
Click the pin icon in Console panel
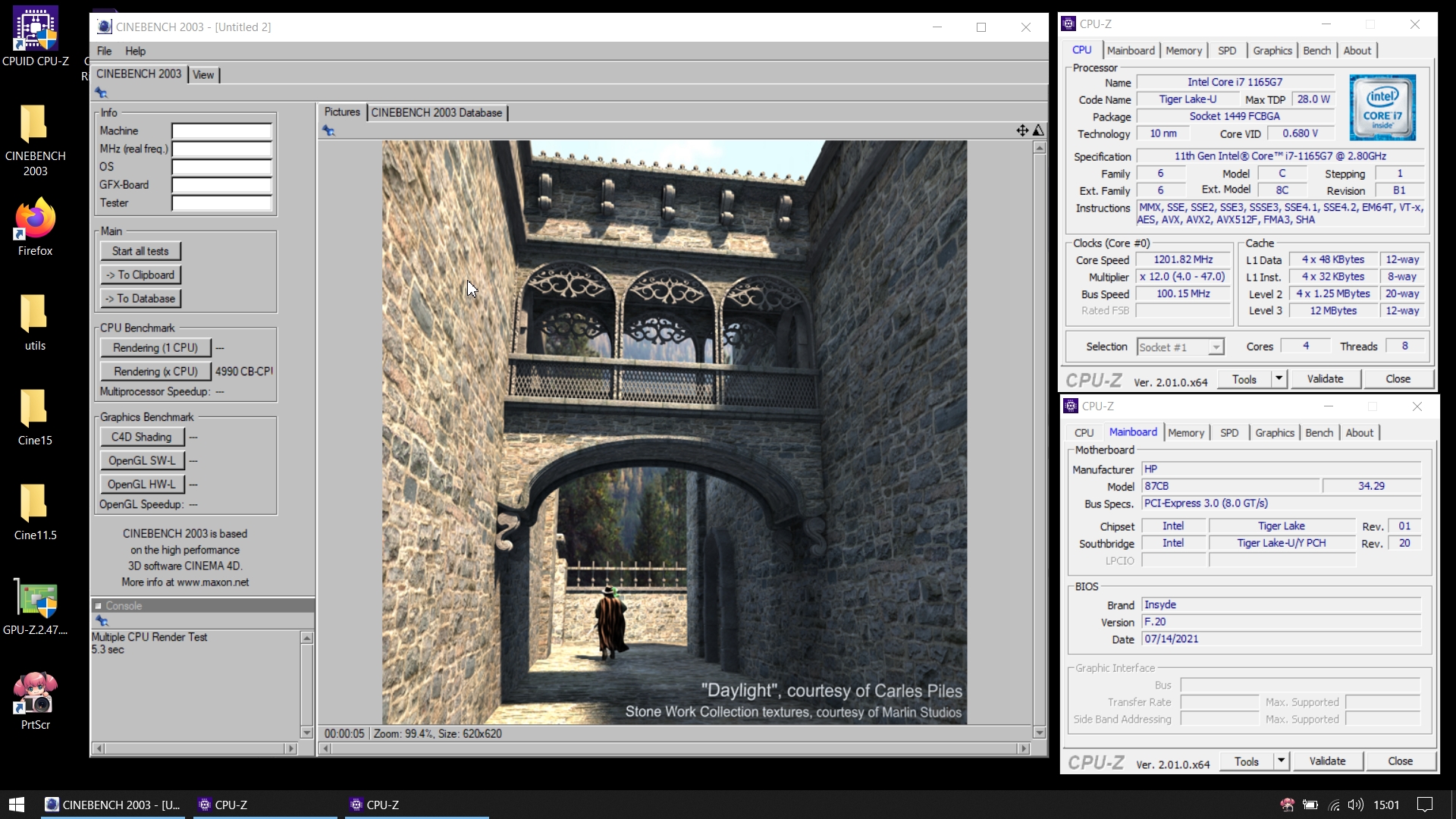coord(102,621)
